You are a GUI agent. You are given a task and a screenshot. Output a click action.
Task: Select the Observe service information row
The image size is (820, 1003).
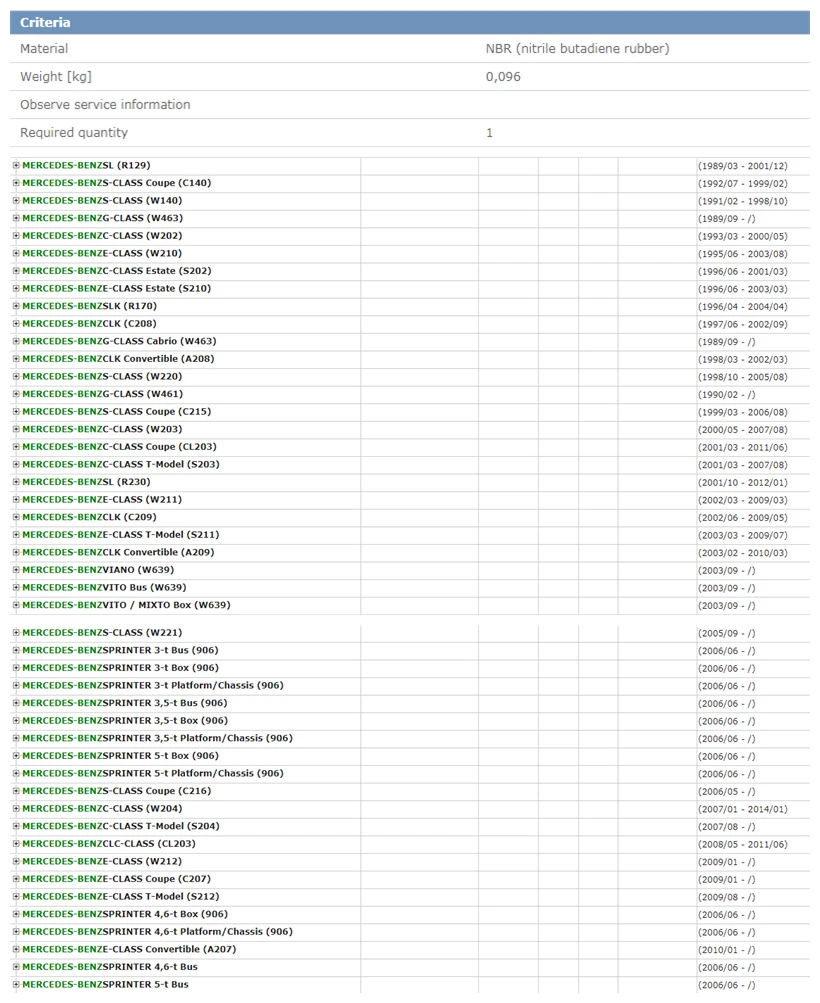(410, 104)
